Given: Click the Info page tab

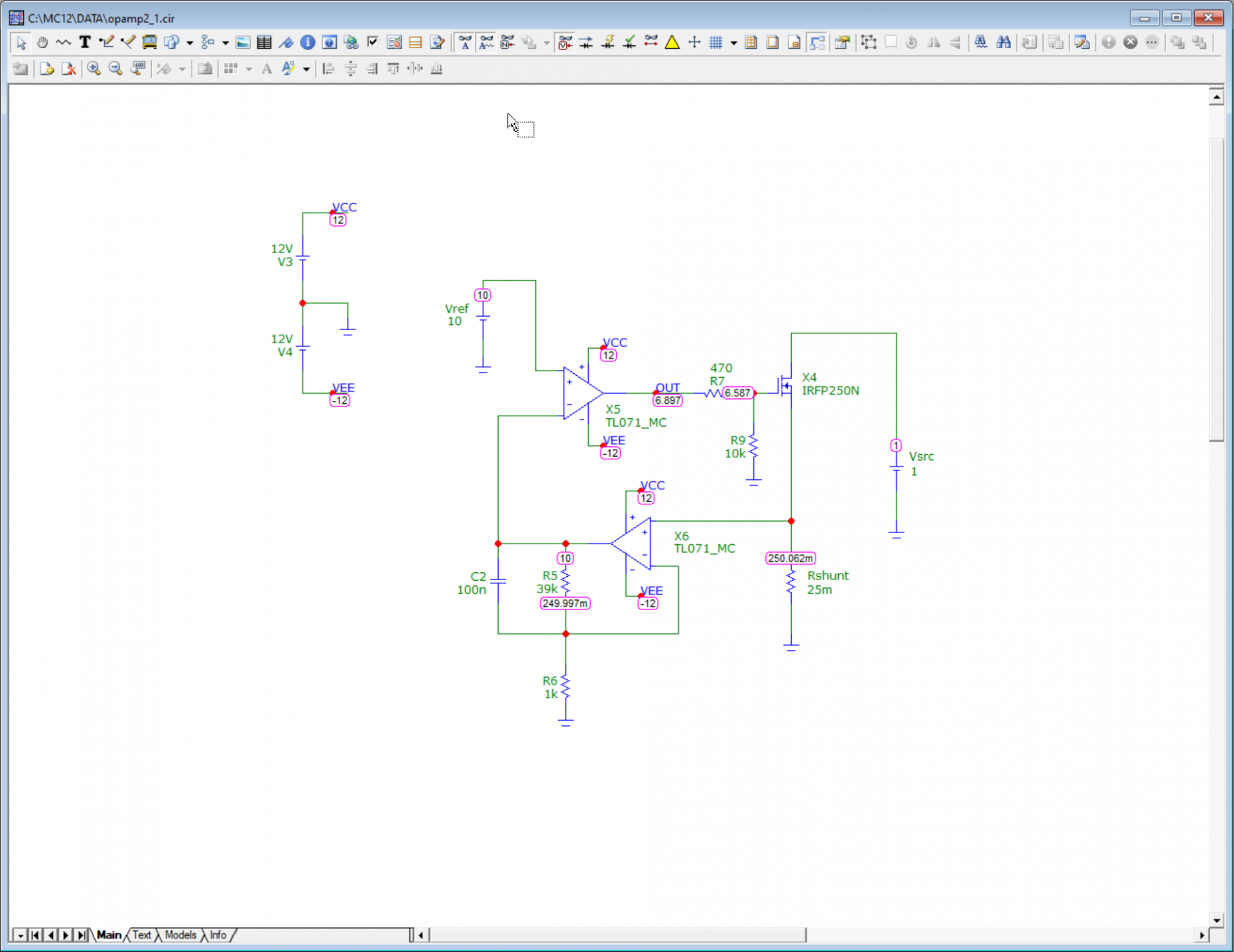Looking at the screenshot, I should click(x=218, y=935).
